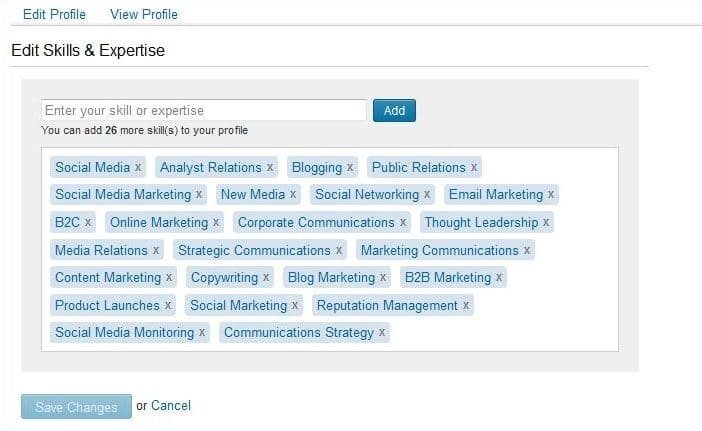Focus the skill or expertise input field

coord(204,111)
